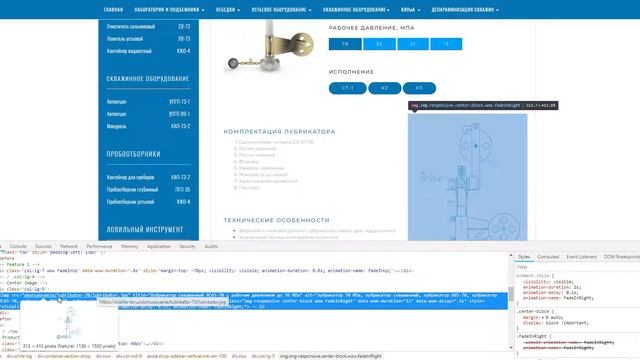Image resolution: width=640 pixels, height=360 pixels.
Task: Switch to the Performance tab in DevTools
Action: 99,247
